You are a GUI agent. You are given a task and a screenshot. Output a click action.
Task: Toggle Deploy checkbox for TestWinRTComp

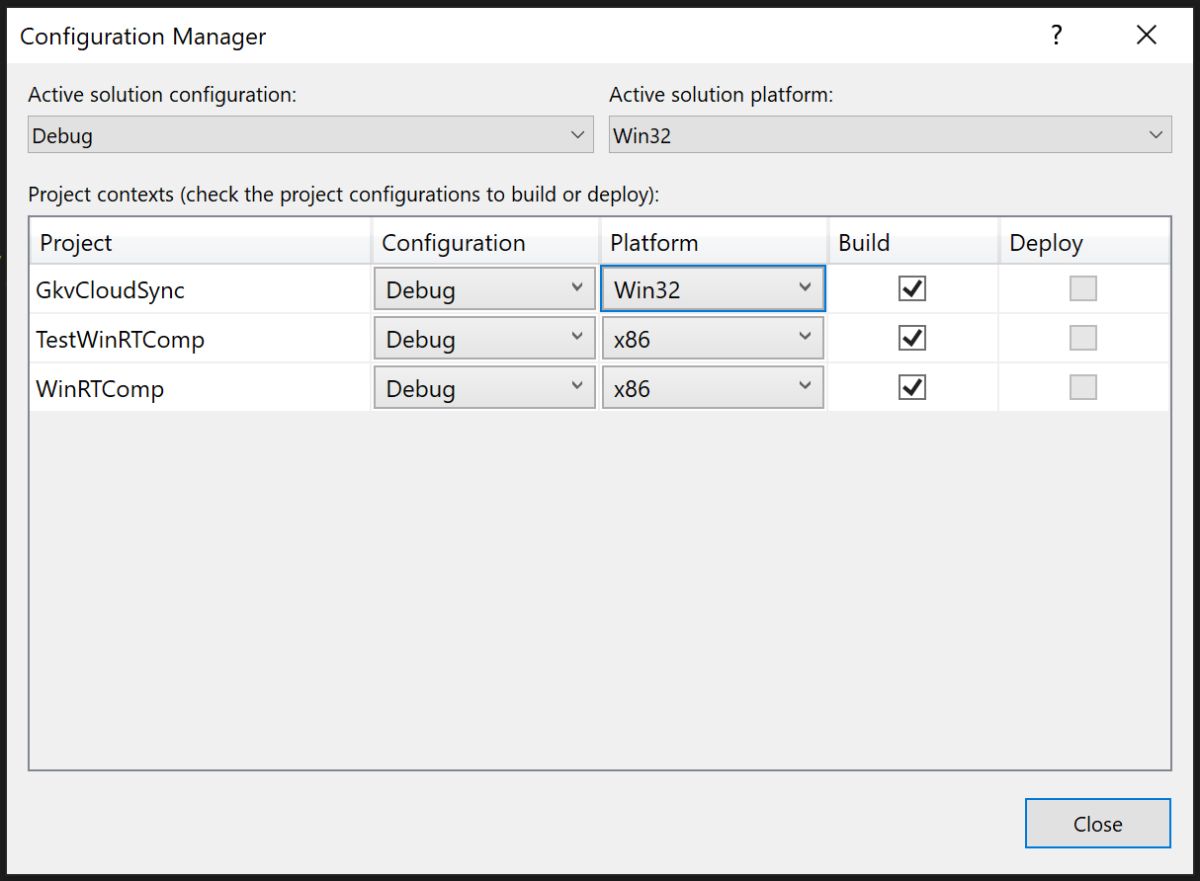(x=1083, y=338)
